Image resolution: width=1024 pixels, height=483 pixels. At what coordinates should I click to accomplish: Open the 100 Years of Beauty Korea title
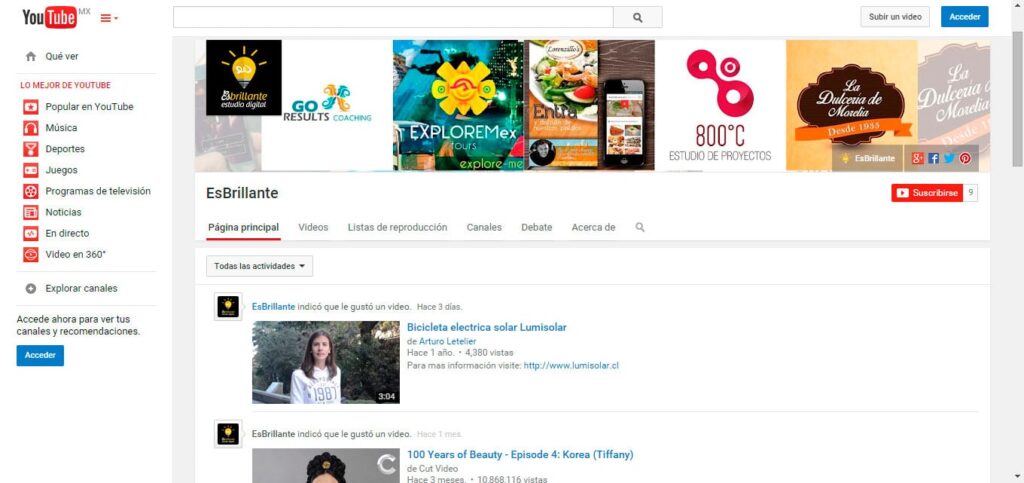coord(520,454)
